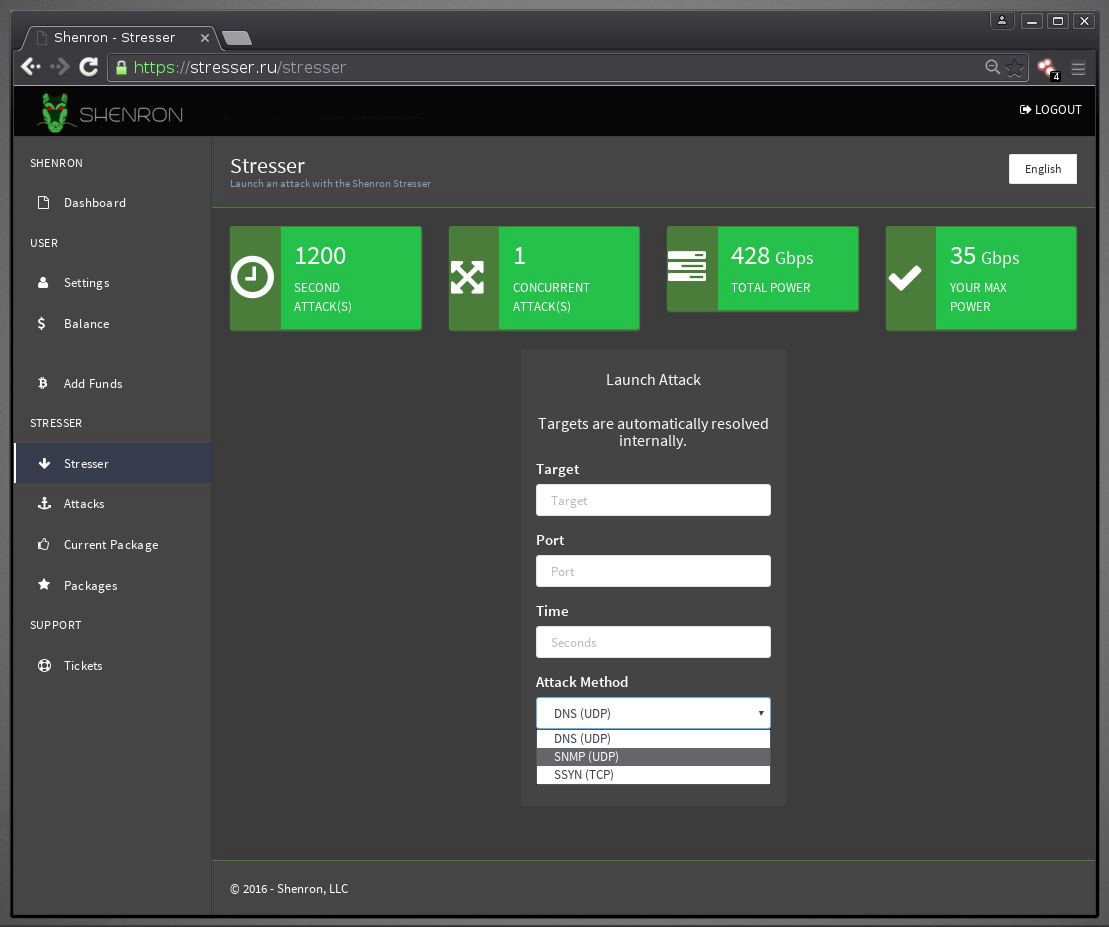Open a new browser tab
Screen dimensions: 1109x927
click(237, 38)
